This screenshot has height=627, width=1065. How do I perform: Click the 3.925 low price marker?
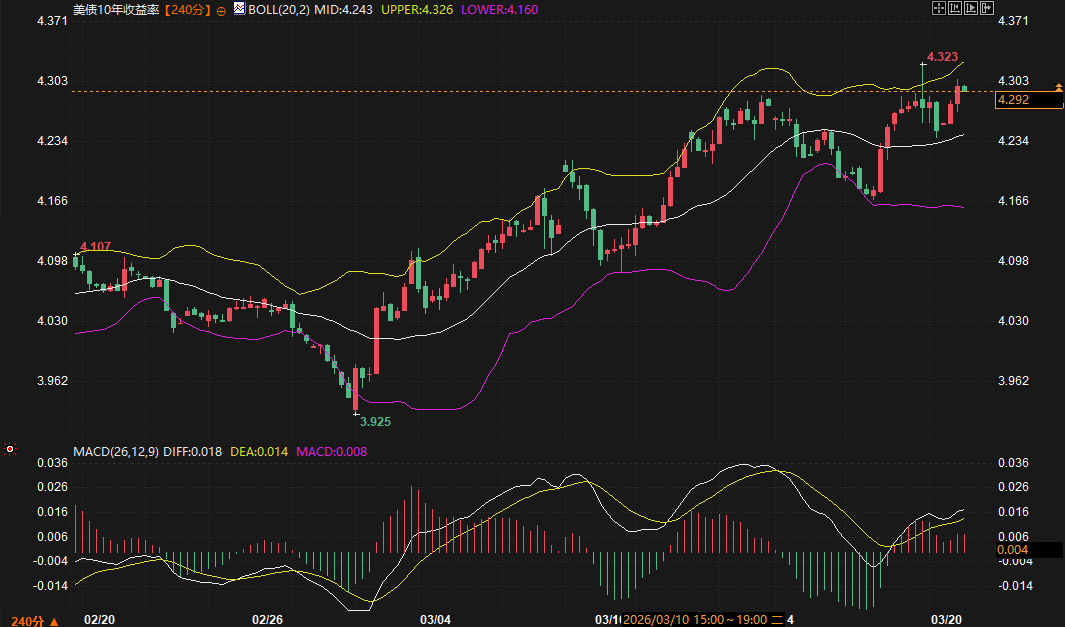(x=375, y=422)
